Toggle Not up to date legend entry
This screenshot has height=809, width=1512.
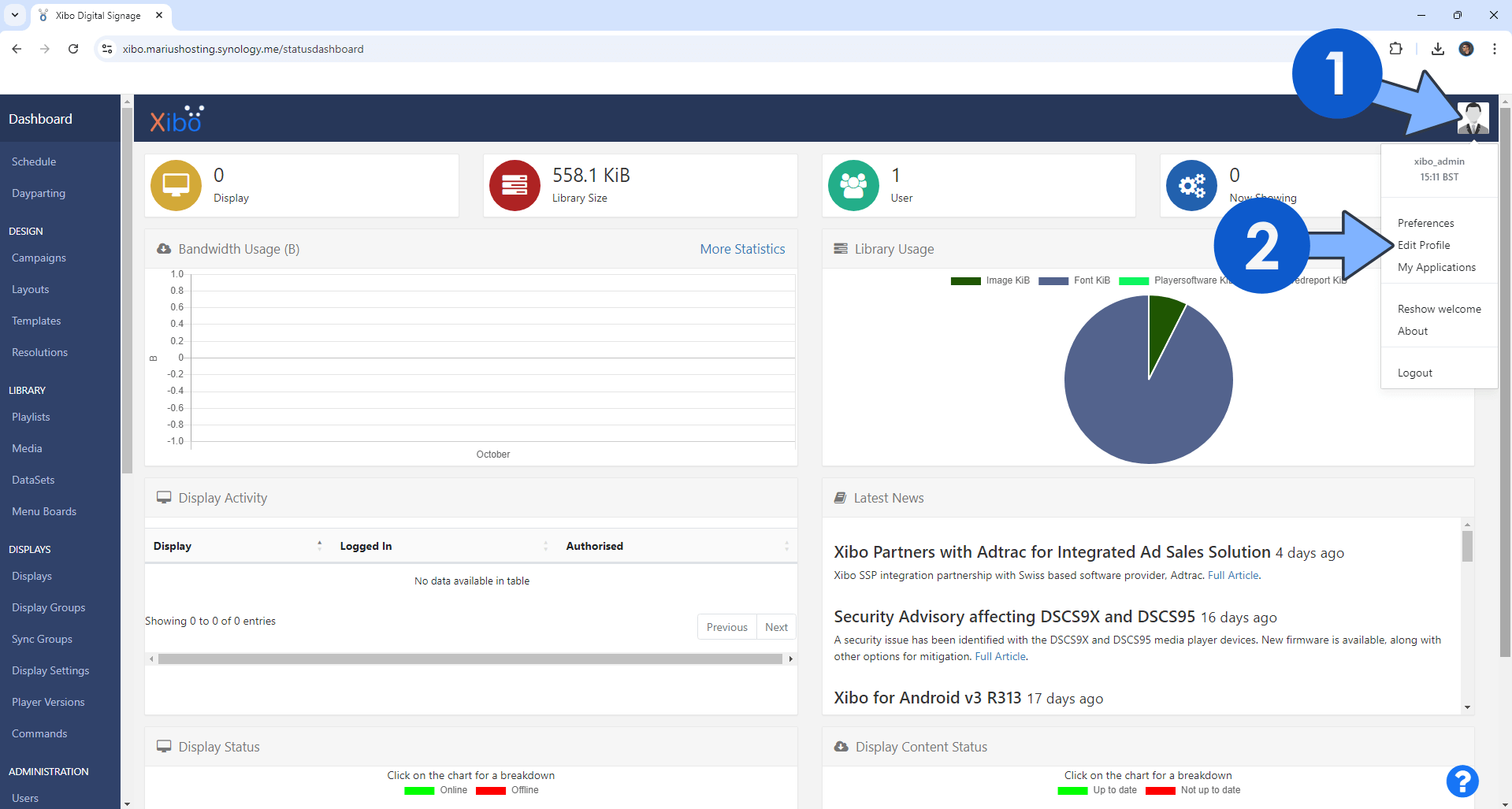[1193, 790]
